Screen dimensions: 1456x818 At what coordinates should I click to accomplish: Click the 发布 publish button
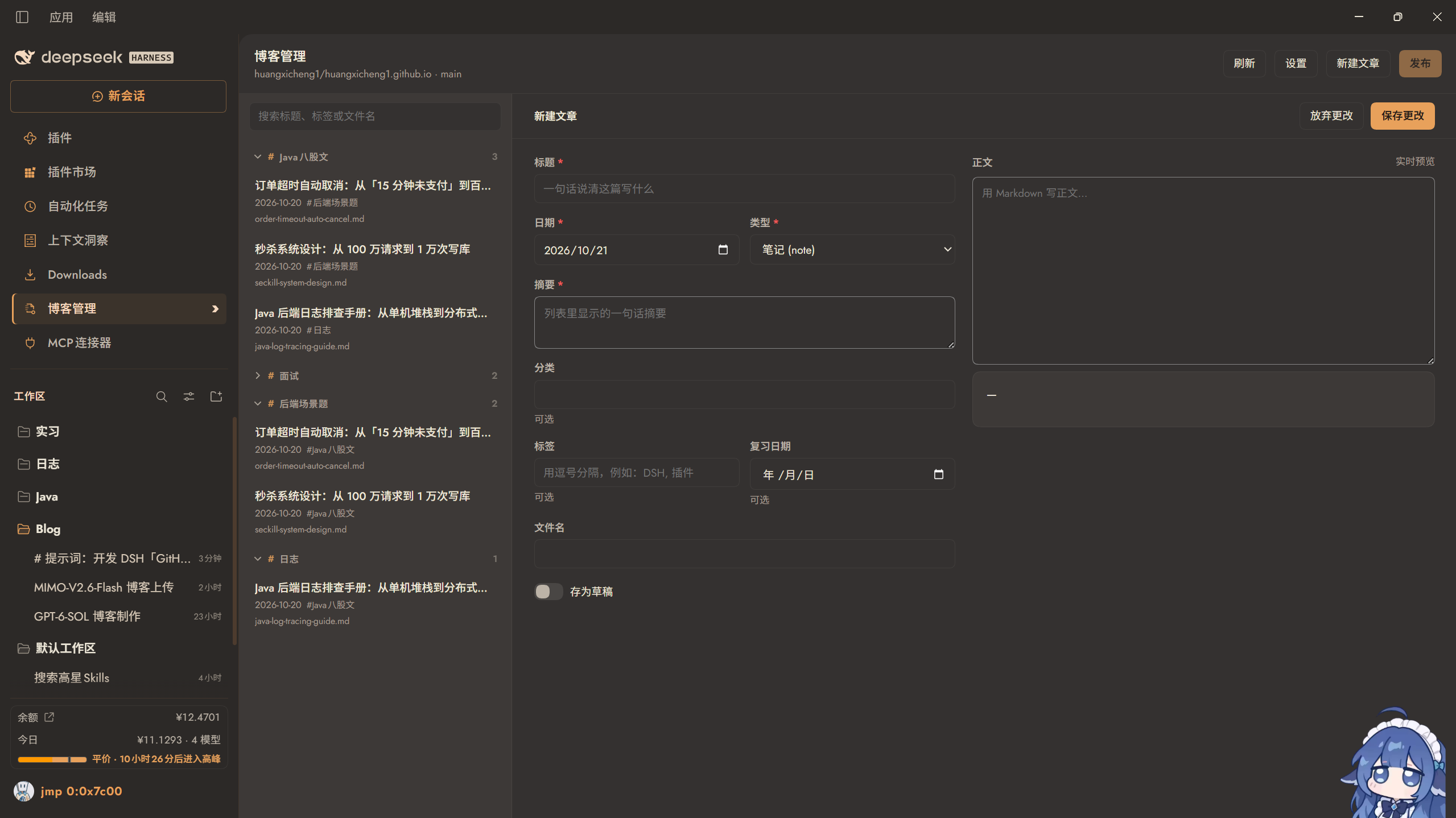pyautogui.click(x=1420, y=63)
